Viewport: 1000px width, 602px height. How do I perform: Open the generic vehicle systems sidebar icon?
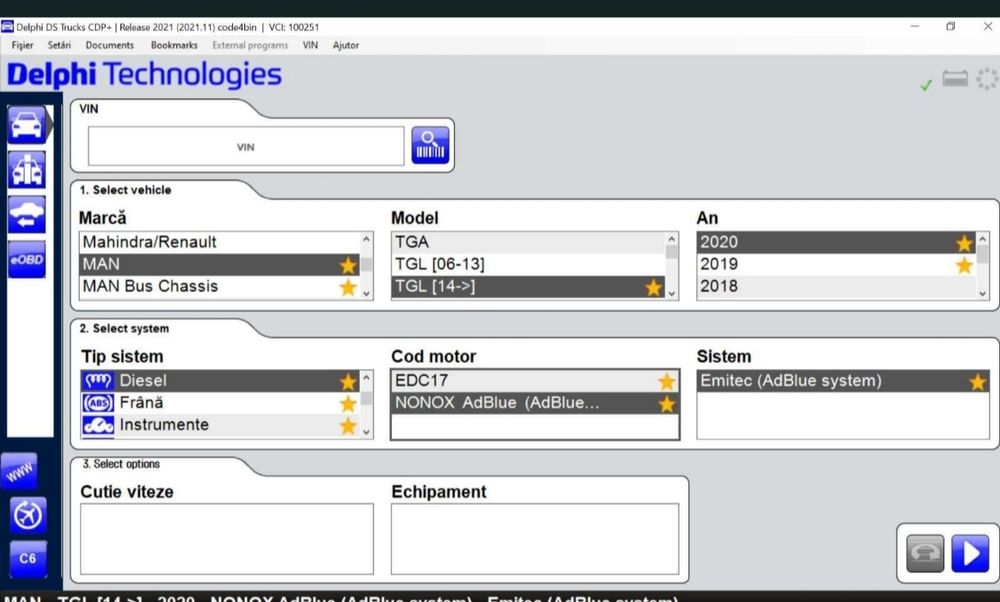point(27,170)
